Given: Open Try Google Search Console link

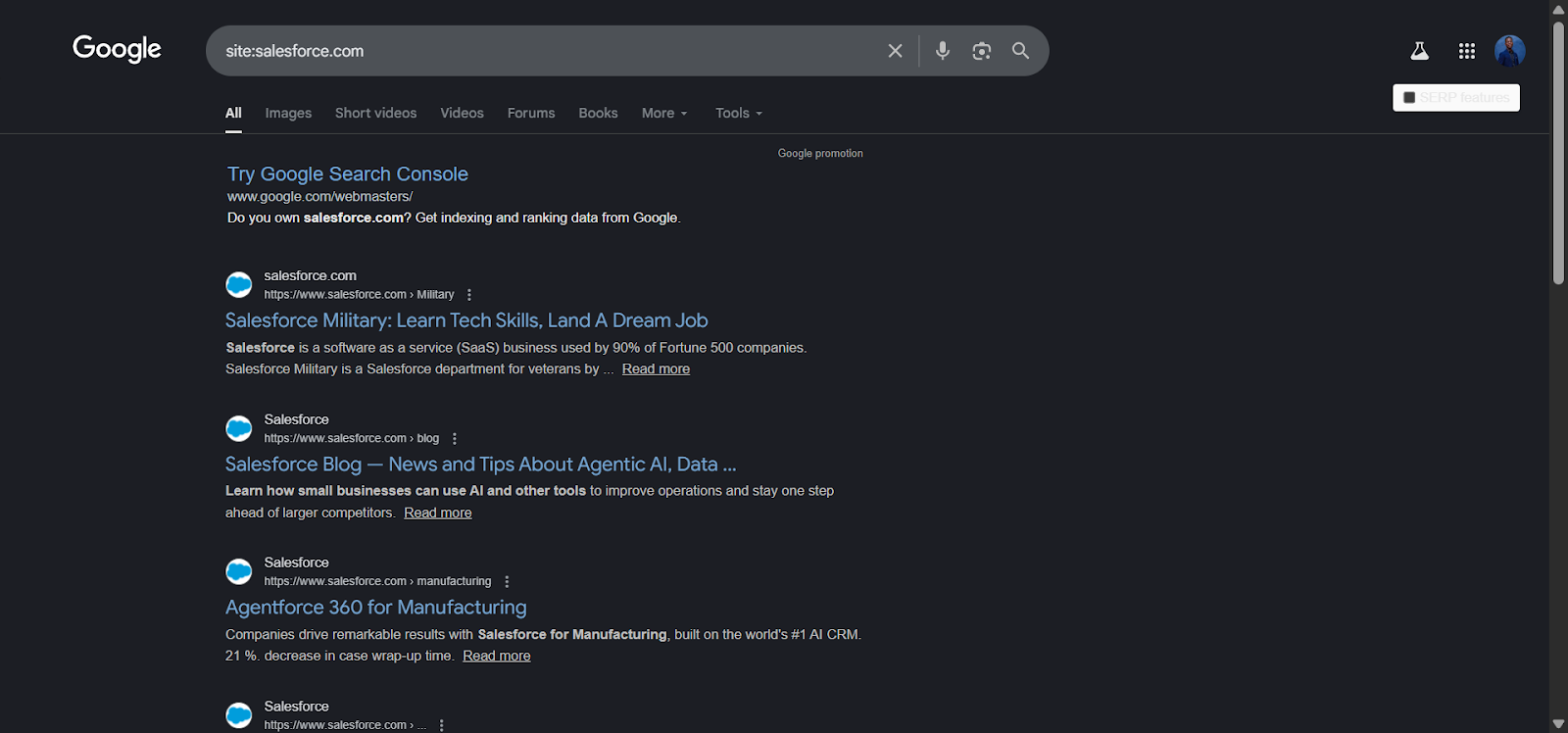Looking at the screenshot, I should click(348, 174).
